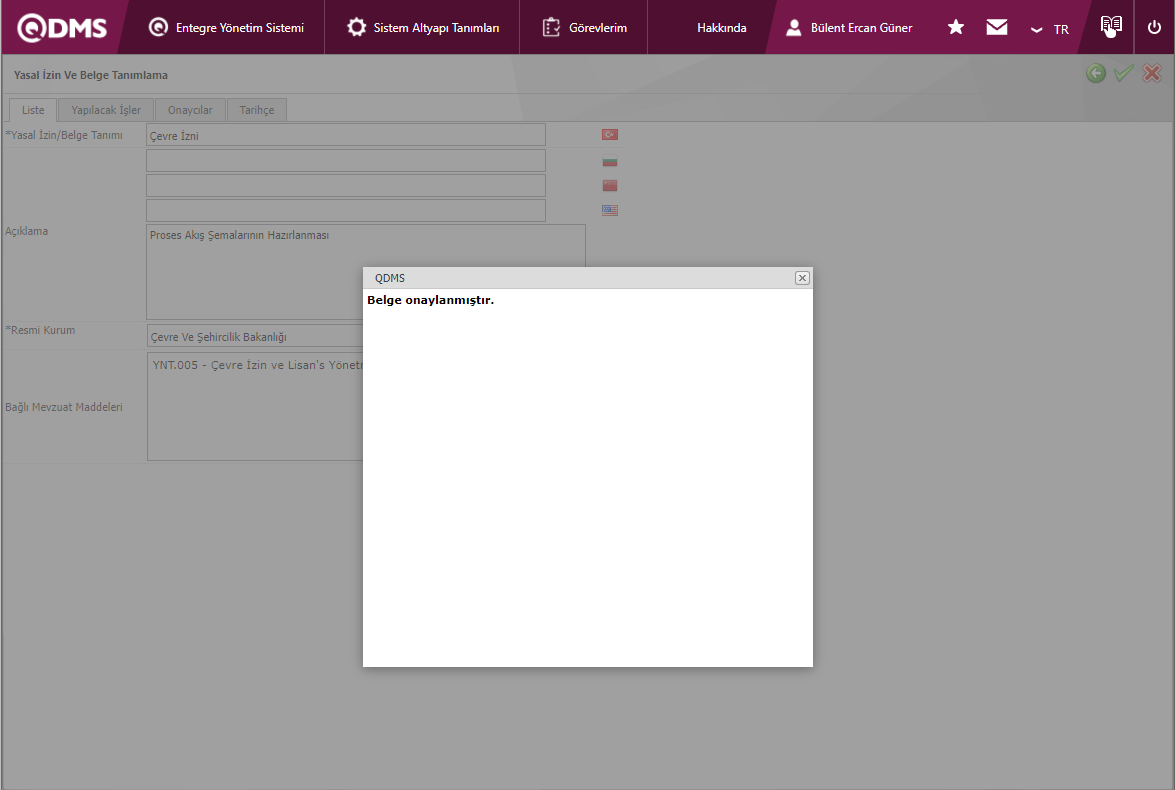Image resolution: width=1175 pixels, height=790 pixels.
Task: Click the Hakkında link
Action: pyautogui.click(x=721, y=28)
